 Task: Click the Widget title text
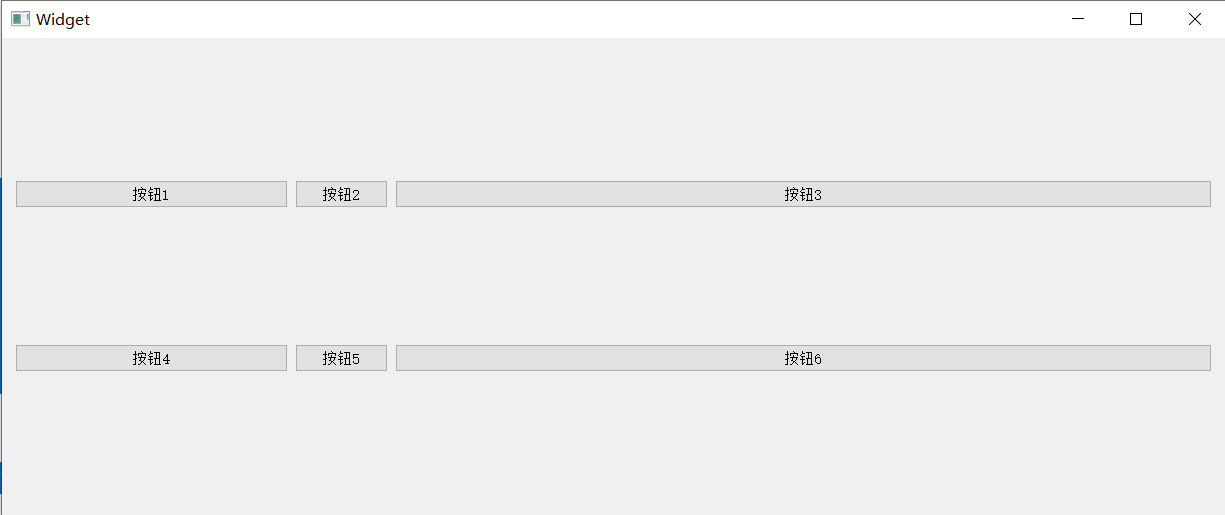63,19
